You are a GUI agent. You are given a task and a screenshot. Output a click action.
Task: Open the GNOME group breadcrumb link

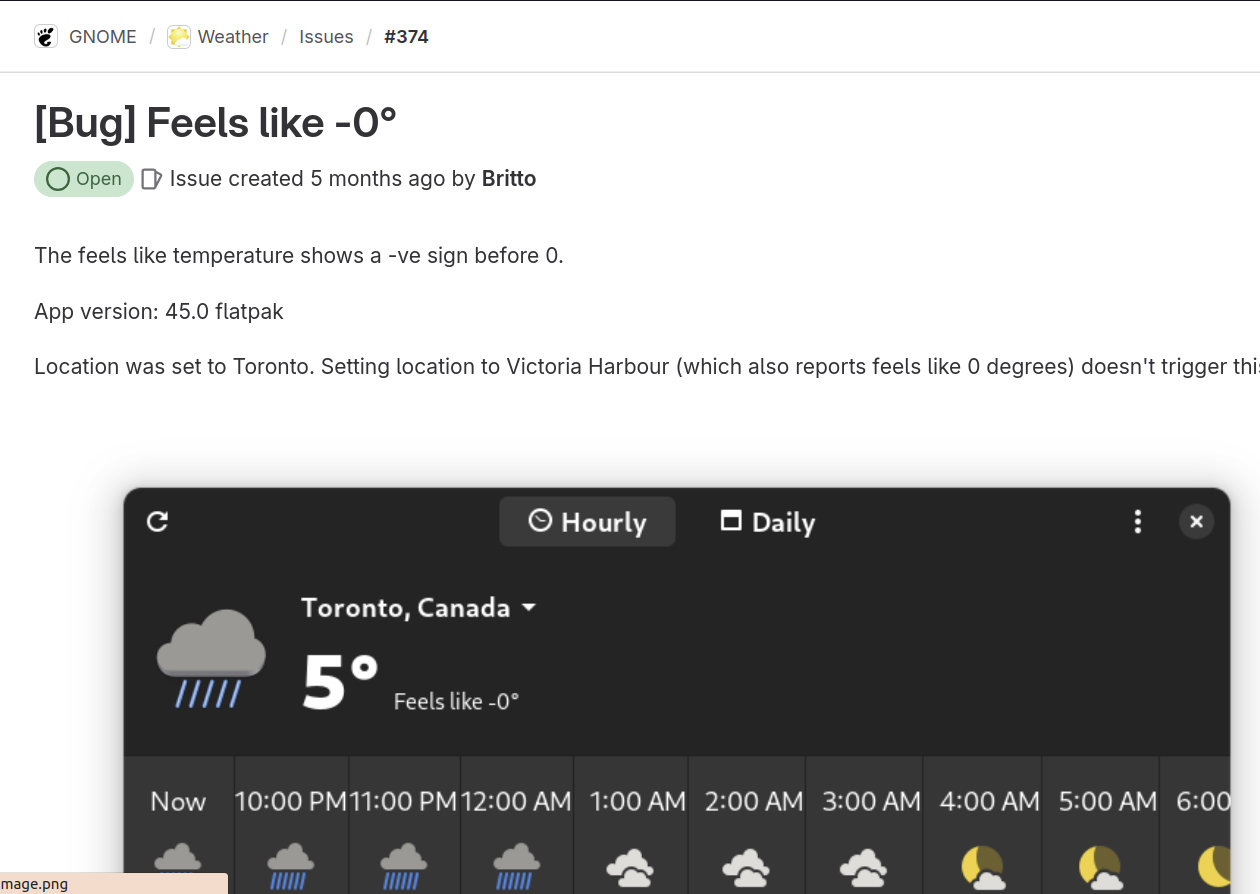click(x=102, y=37)
